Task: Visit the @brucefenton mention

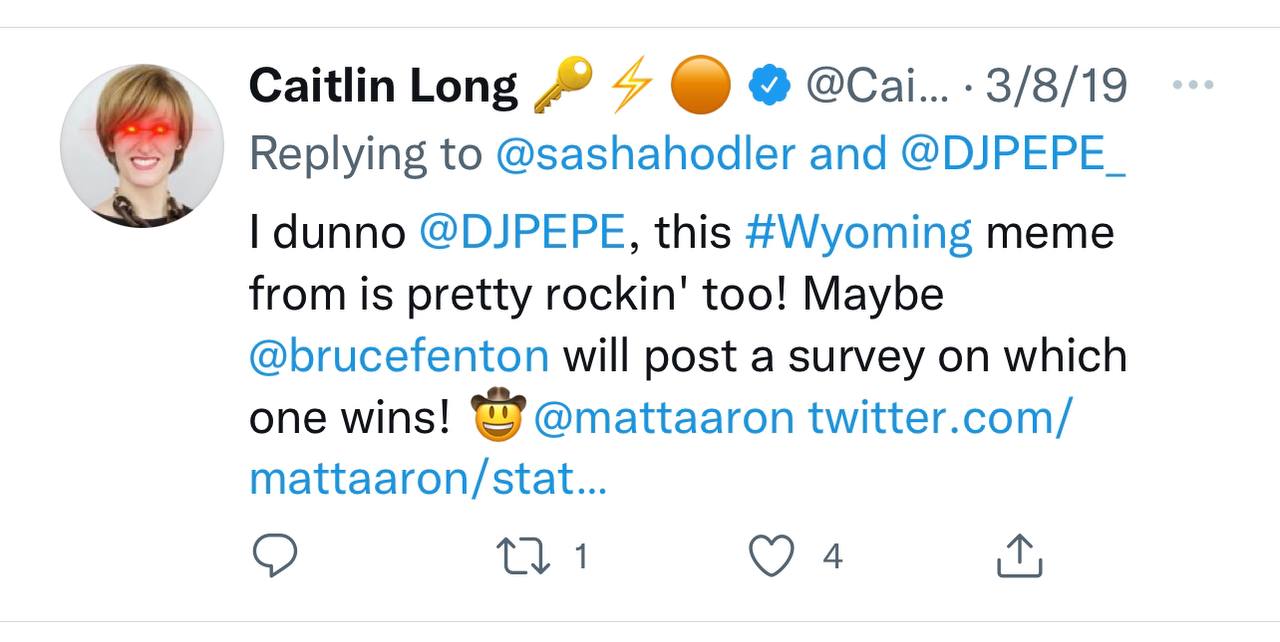Action: (399, 356)
